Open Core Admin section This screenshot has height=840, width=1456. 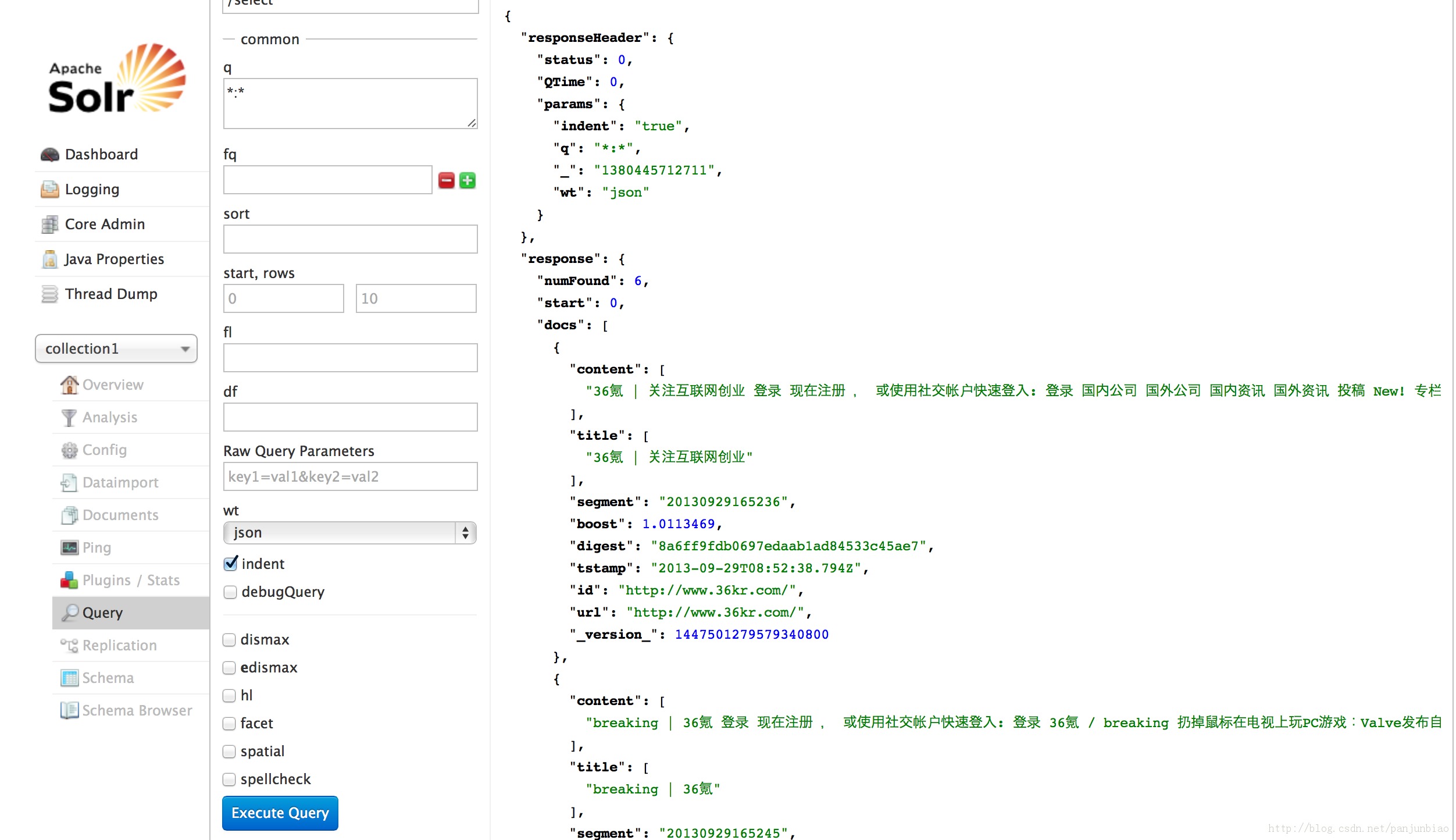[105, 224]
